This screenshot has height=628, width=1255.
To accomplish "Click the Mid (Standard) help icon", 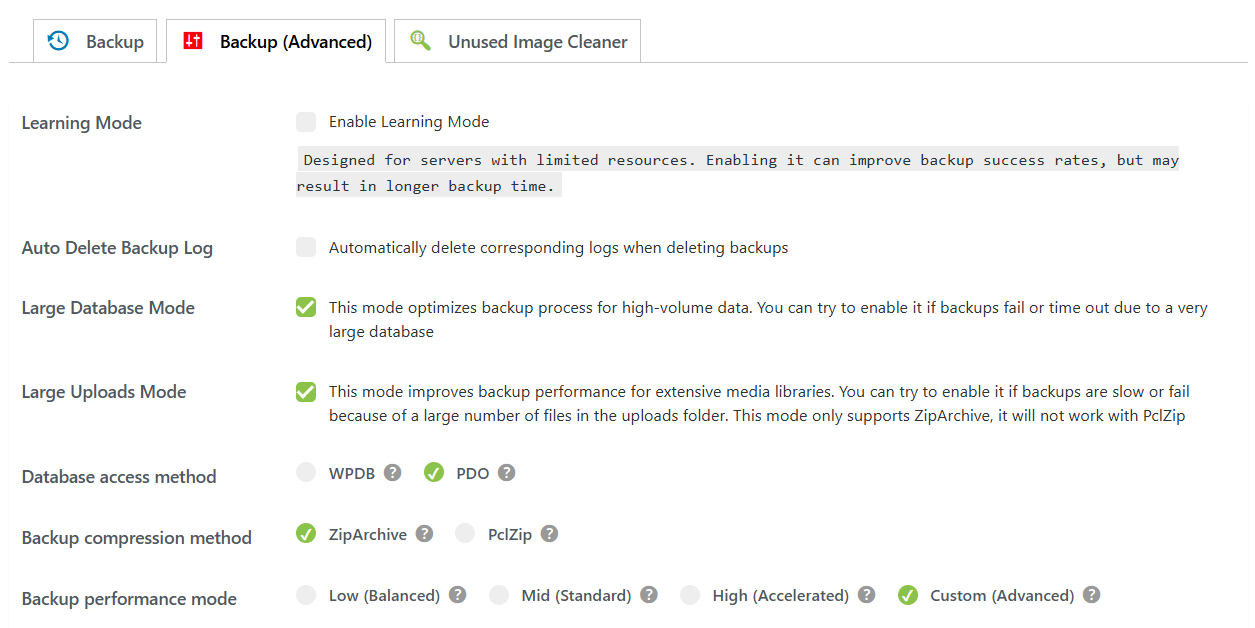I will click(x=649, y=595).
